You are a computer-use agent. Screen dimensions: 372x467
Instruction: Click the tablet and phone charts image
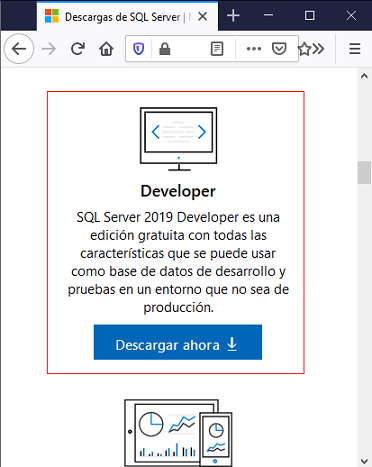pyautogui.click(x=178, y=433)
